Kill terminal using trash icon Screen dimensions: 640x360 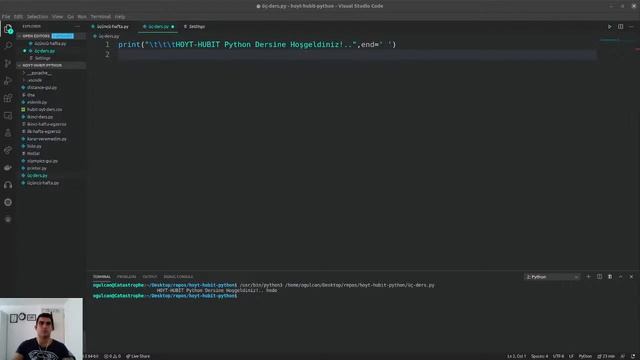(x=610, y=277)
